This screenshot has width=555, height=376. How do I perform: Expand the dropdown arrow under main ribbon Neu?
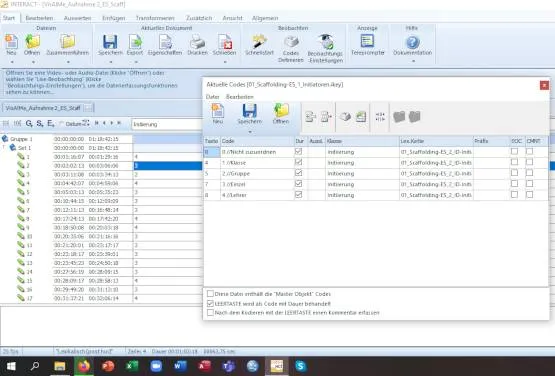pyautogui.click(x=11, y=62)
